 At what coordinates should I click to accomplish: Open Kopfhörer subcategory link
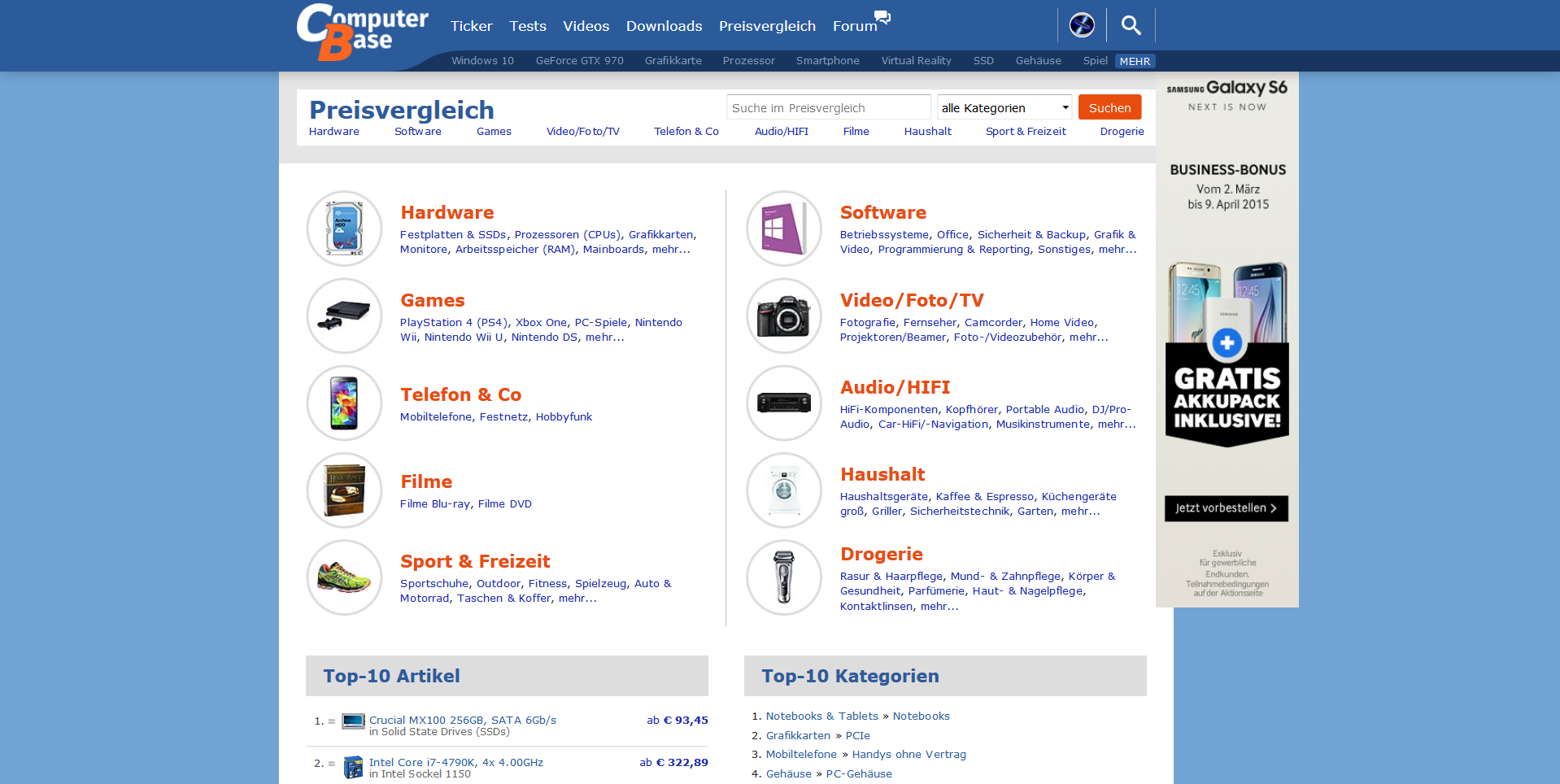coord(971,410)
